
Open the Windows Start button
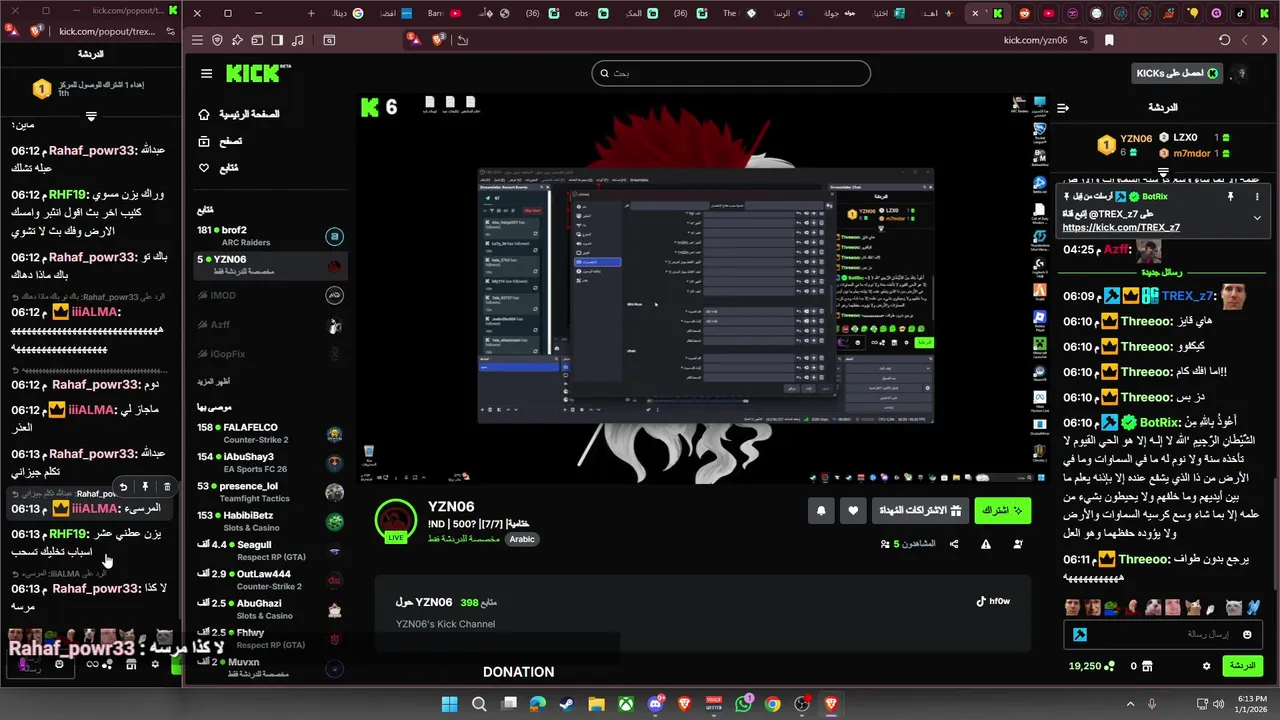tap(449, 704)
